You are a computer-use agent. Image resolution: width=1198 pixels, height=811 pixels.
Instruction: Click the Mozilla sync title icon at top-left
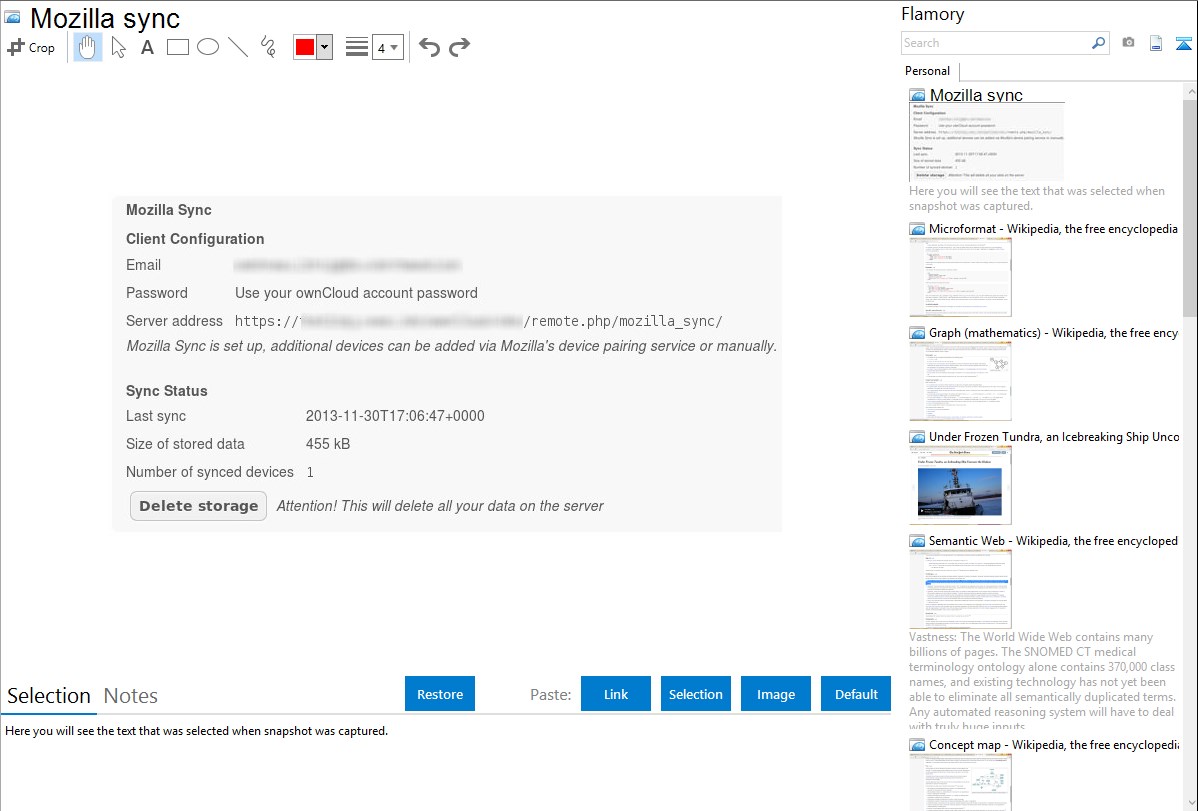click(12, 17)
